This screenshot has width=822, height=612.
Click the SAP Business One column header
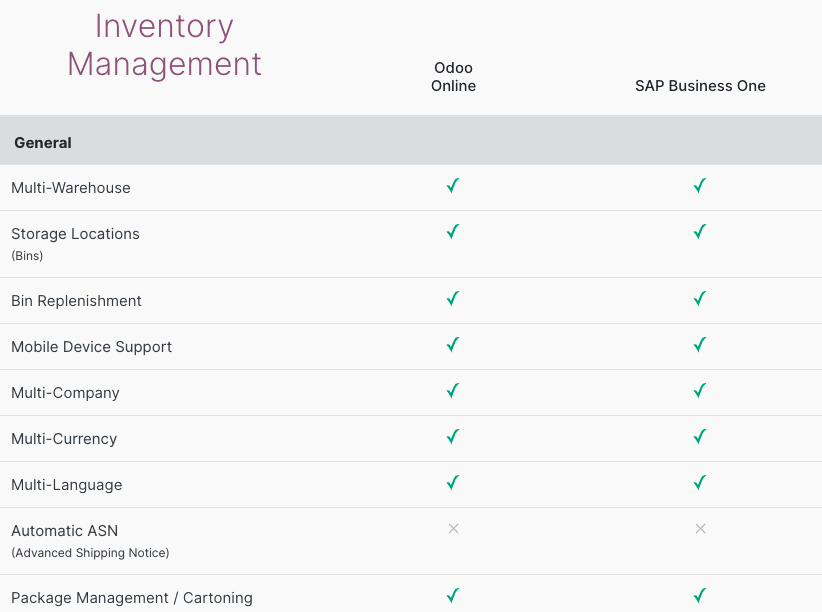700,85
